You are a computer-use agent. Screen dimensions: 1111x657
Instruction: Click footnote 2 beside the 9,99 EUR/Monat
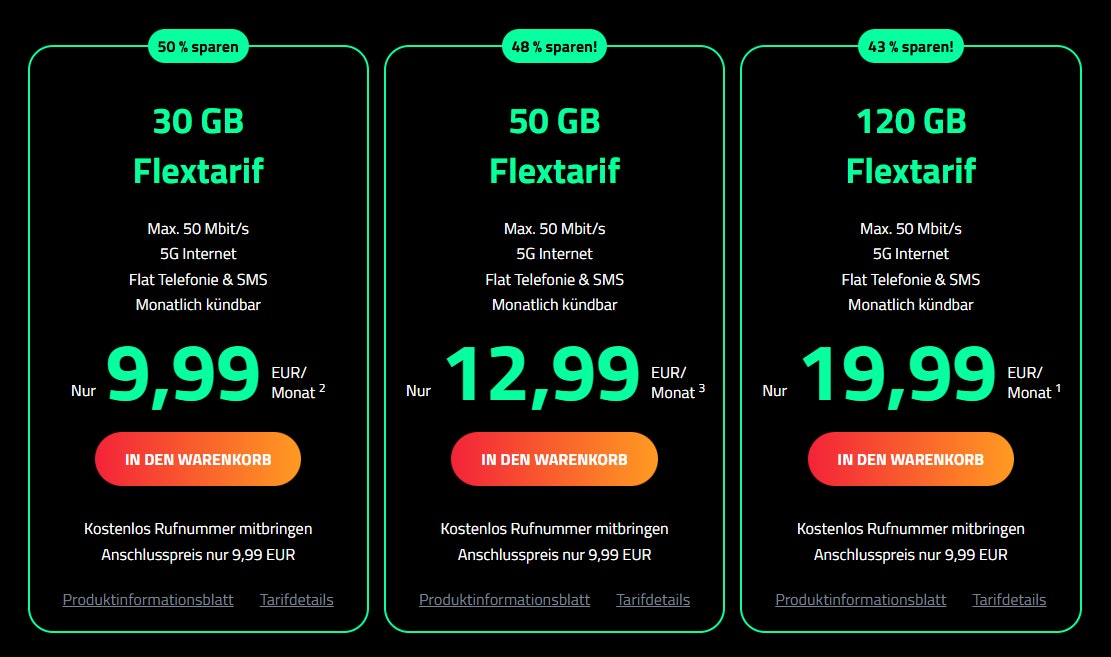(x=322, y=388)
